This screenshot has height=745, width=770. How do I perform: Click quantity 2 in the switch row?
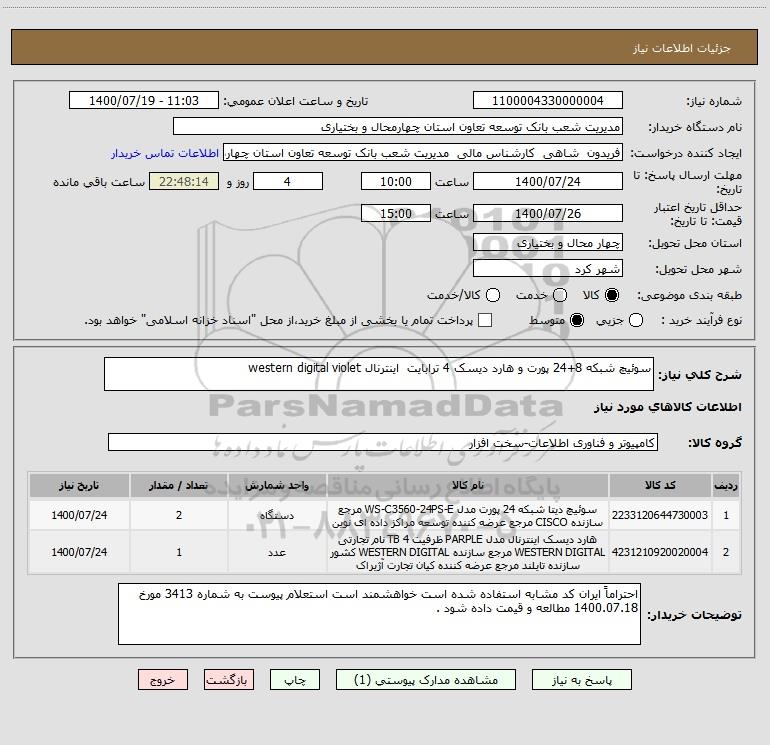pos(179,515)
